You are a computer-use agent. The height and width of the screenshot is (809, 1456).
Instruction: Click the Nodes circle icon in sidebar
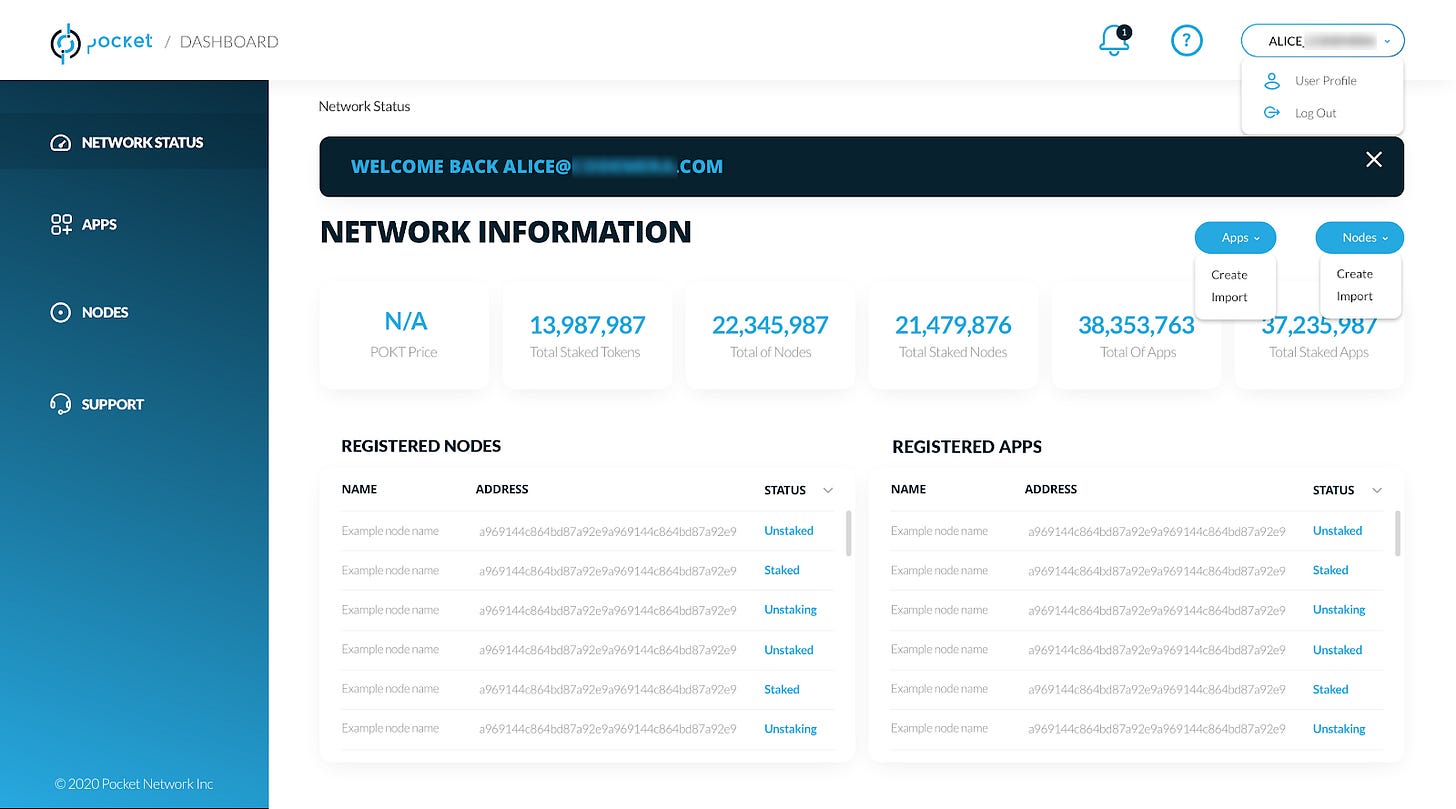pyautogui.click(x=61, y=312)
